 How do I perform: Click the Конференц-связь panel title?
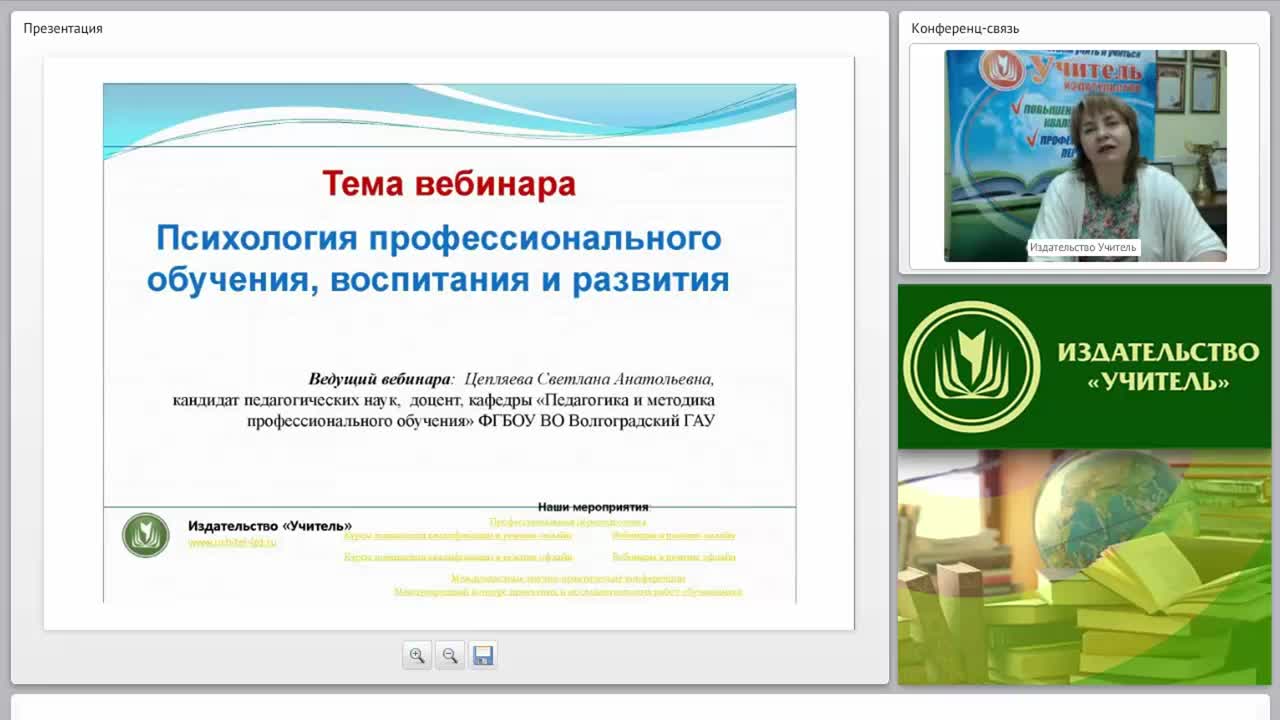(965, 28)
